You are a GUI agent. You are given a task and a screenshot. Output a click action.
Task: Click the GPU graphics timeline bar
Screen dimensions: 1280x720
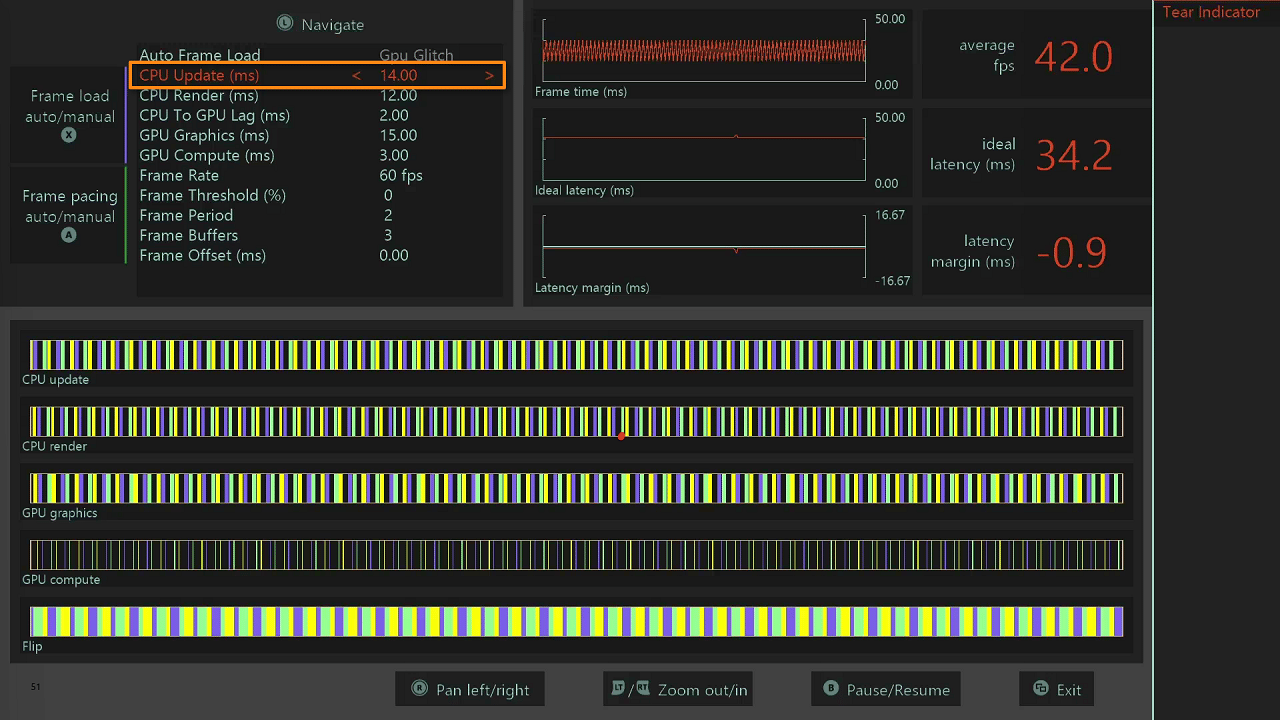576,488
